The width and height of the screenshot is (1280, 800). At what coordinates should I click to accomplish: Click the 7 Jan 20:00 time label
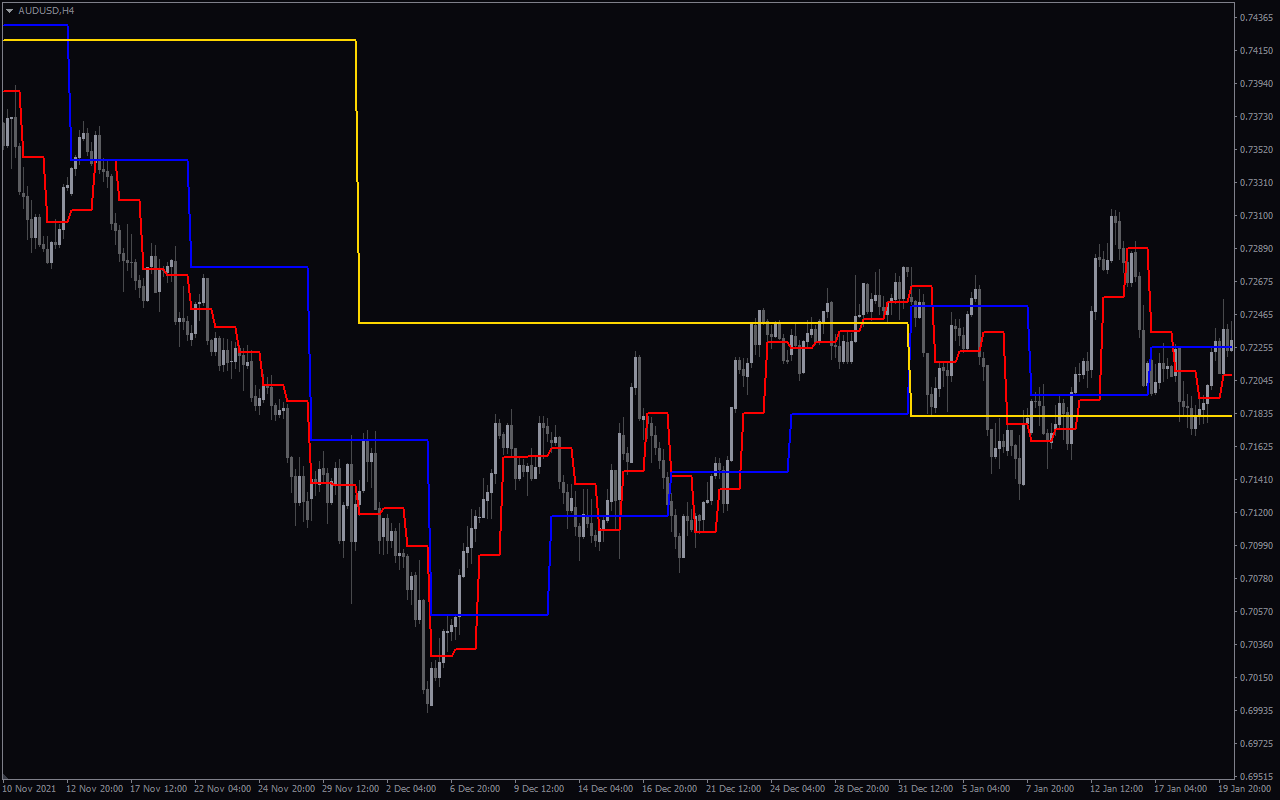1051,789
